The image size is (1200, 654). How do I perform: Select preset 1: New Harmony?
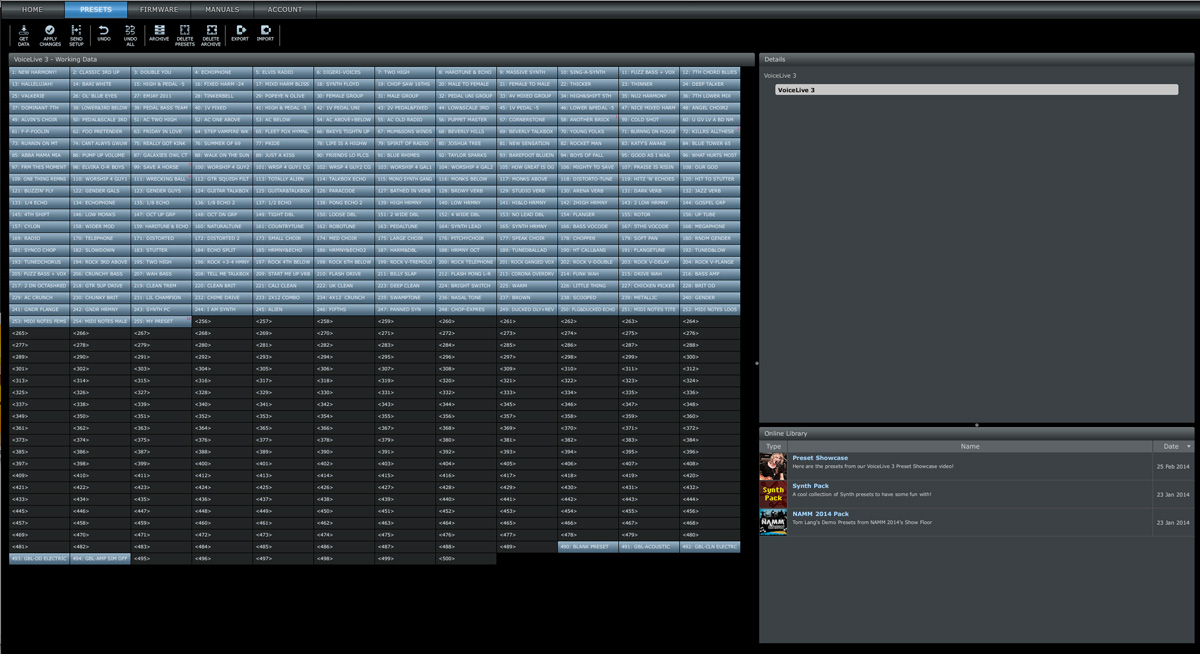tap(39, 72)
